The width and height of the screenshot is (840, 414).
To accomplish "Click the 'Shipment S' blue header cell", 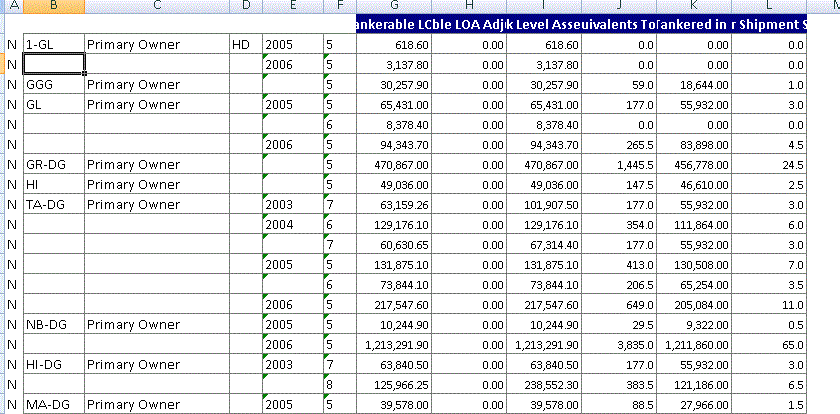I will click(x=769, y=24).
